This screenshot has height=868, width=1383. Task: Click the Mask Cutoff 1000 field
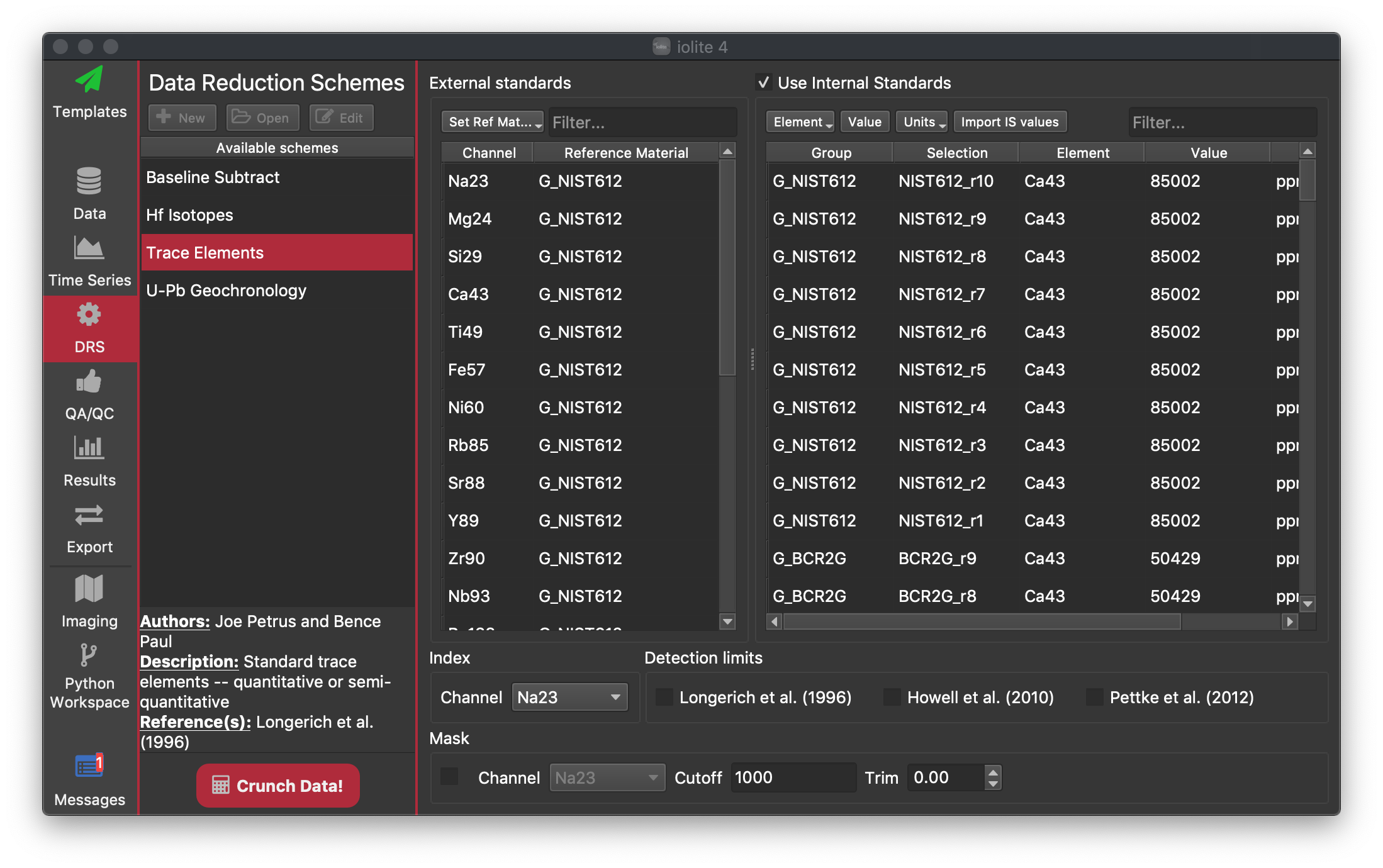click(x=793, y=777)
